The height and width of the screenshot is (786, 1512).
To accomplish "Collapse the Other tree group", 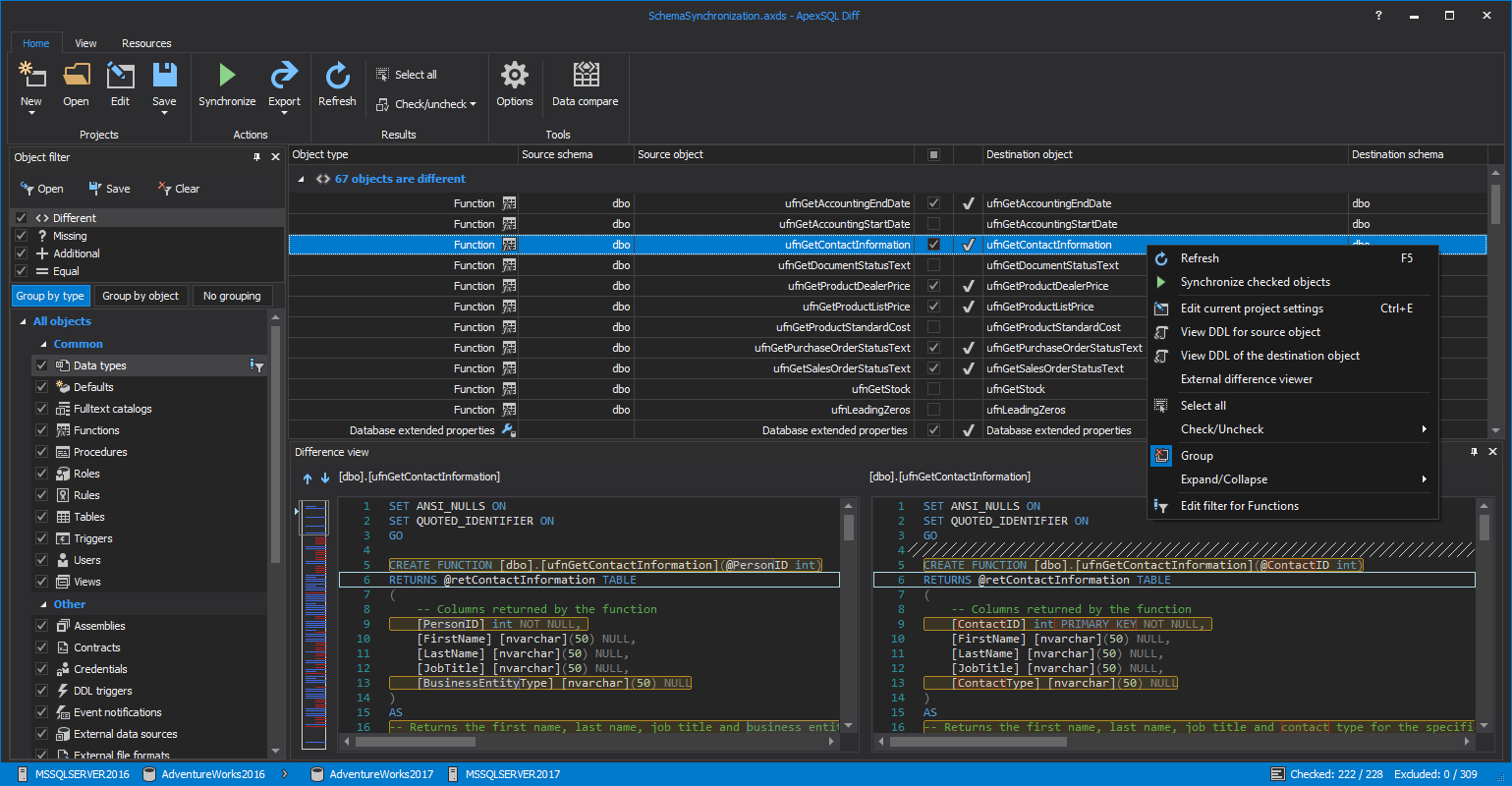I will click(x=43, y=604).
